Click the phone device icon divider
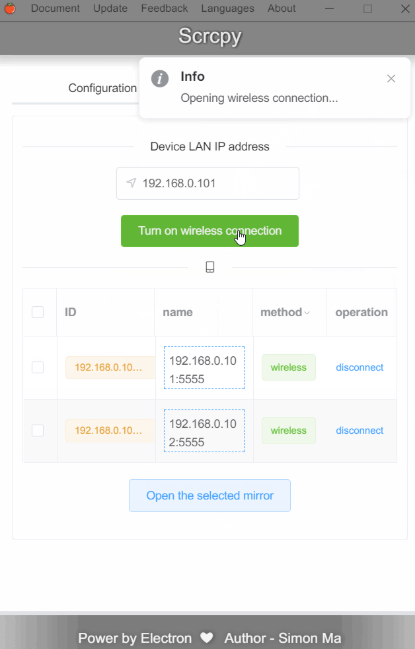 coord(210,267)
